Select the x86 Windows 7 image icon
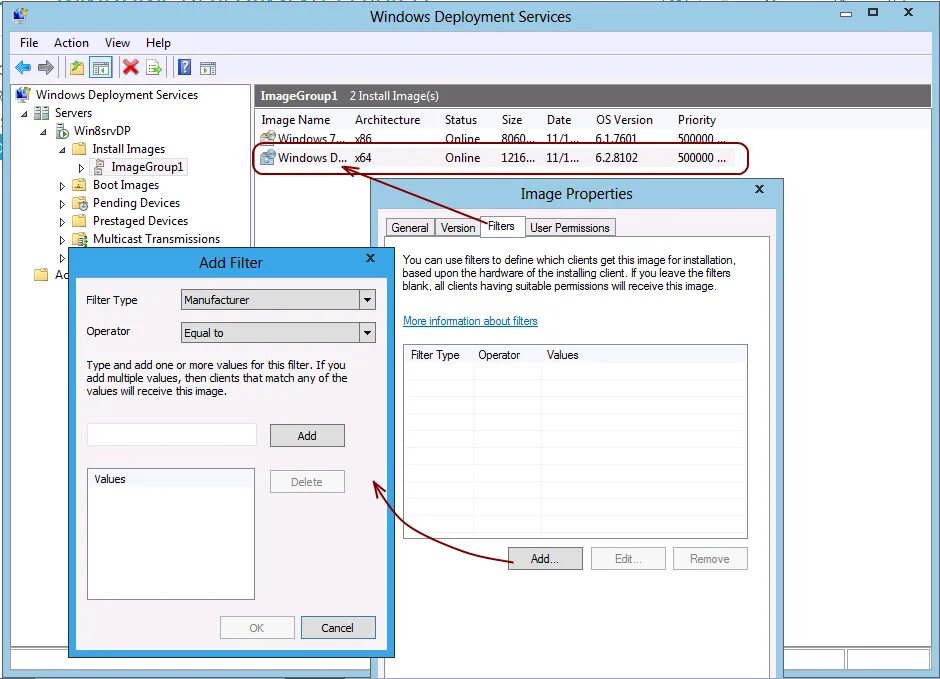Image resolution: width=940 pixels, height=679 pixels. click(x=268, y=137)
